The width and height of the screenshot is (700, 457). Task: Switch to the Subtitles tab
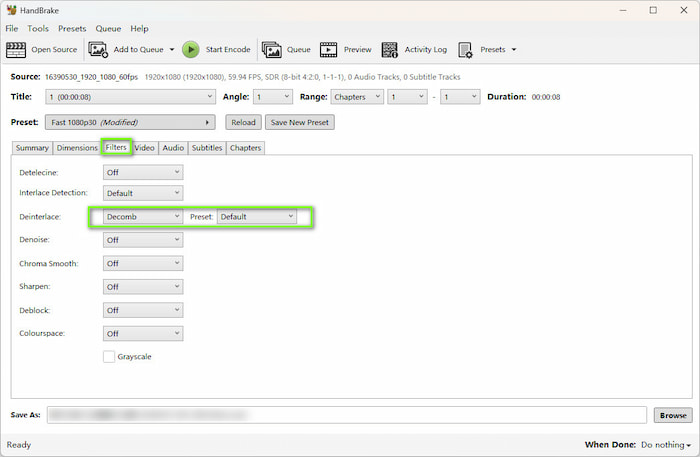pos(207,148)
